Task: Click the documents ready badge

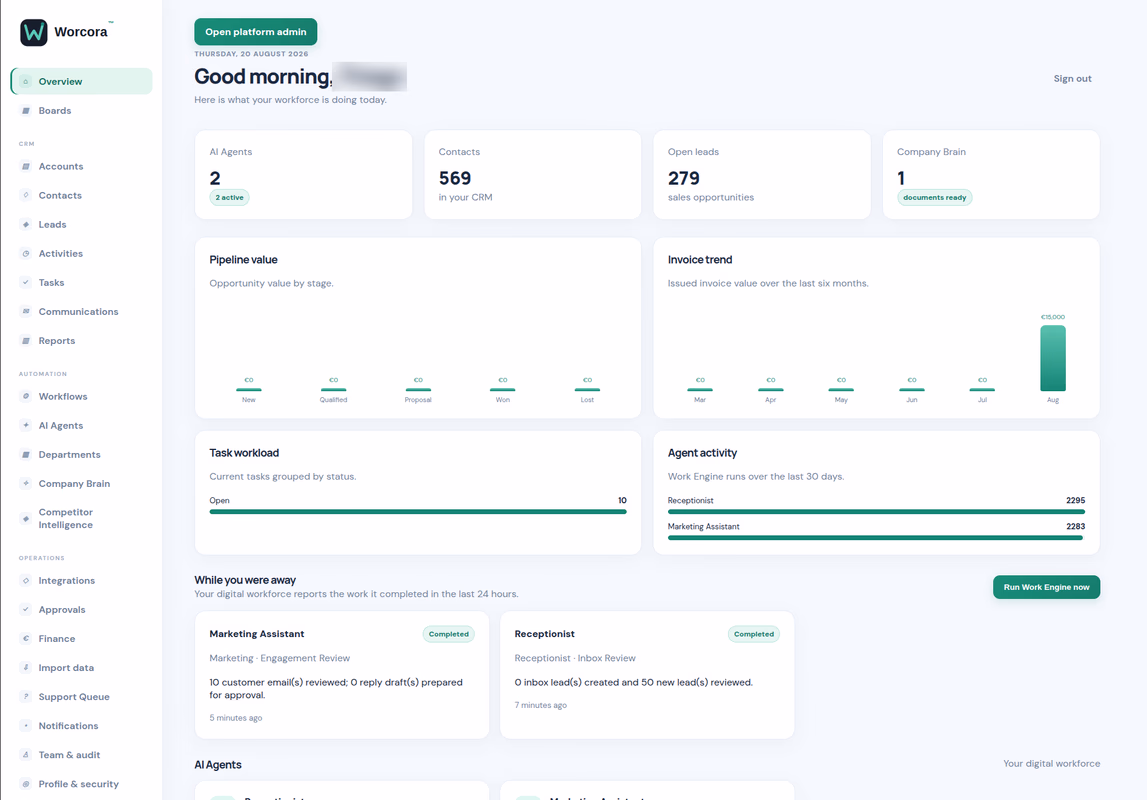Action: [x=934, y=197]
